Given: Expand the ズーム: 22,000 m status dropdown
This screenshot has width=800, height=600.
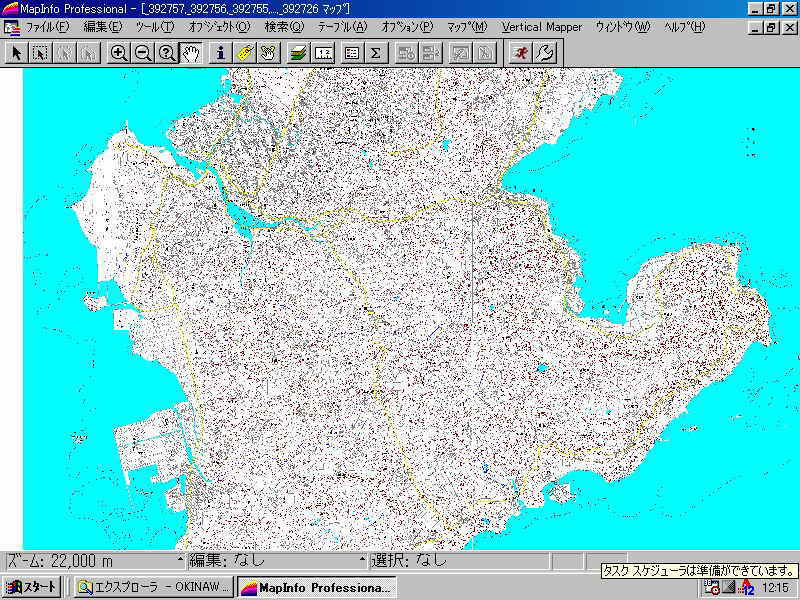Looking at the screenshot, I should pos(180,561).
